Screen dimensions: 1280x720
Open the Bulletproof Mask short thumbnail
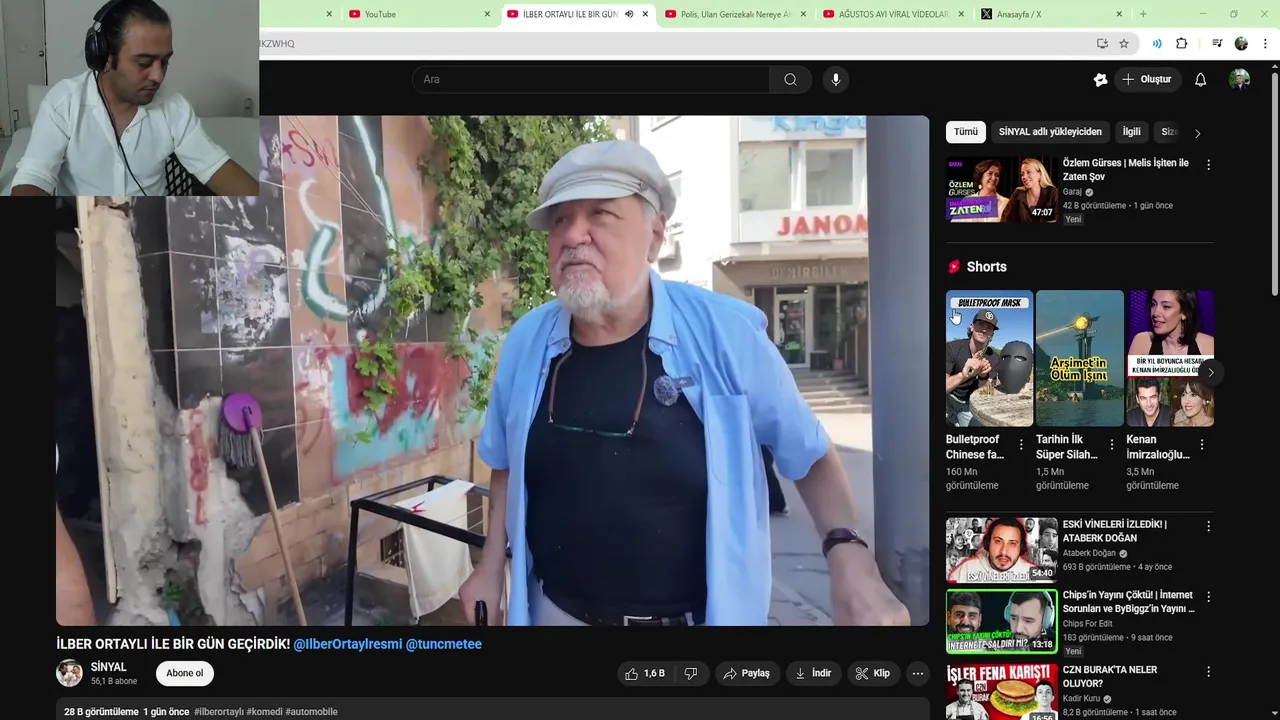point(989,358)
